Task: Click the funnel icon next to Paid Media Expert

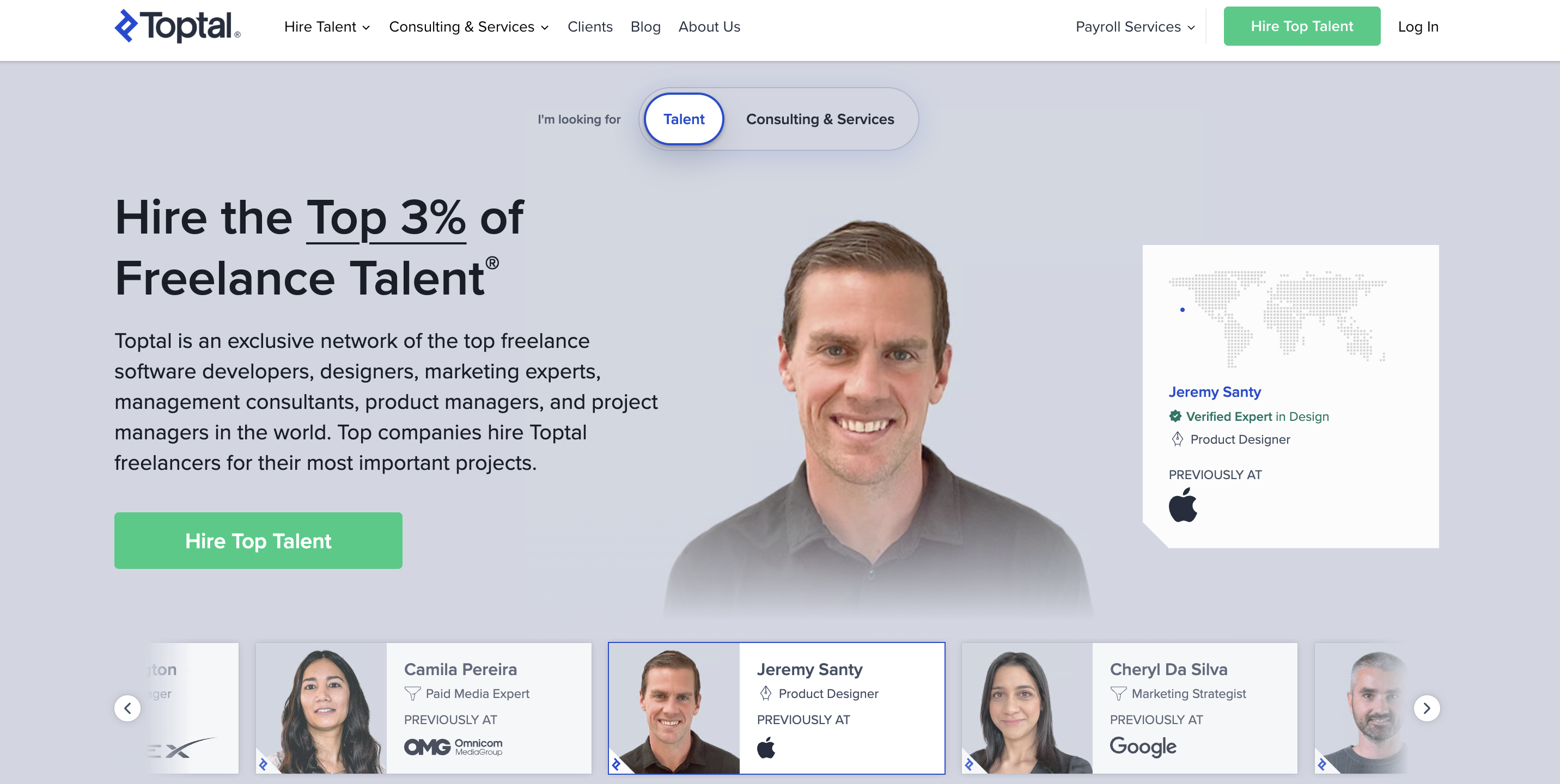Action: pyautogui.click(x=412, y=693)
